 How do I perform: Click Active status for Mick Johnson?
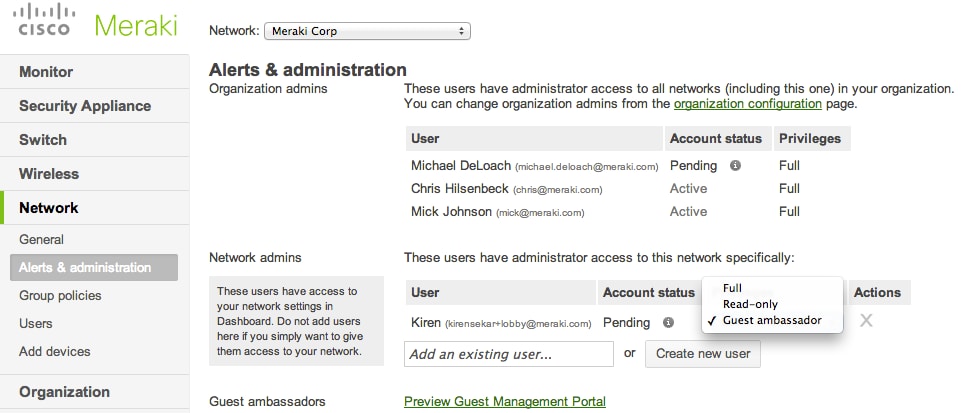[x=689, y=211]
